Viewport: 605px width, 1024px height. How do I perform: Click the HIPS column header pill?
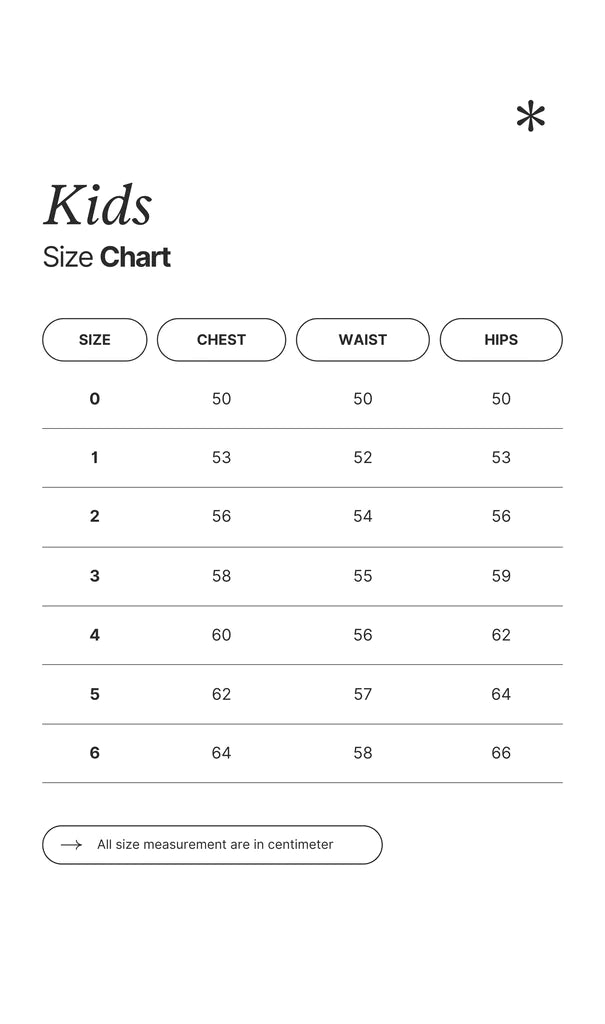(501, 340)
